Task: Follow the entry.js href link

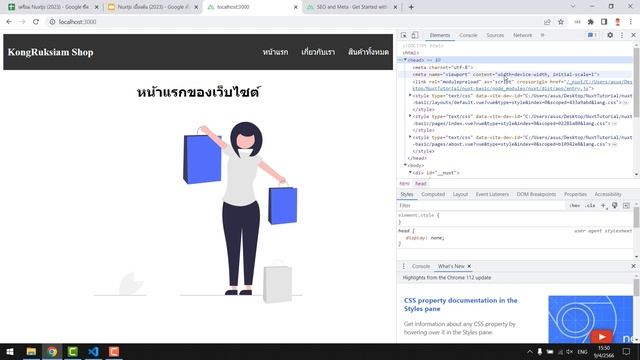Action: [501, 89]
